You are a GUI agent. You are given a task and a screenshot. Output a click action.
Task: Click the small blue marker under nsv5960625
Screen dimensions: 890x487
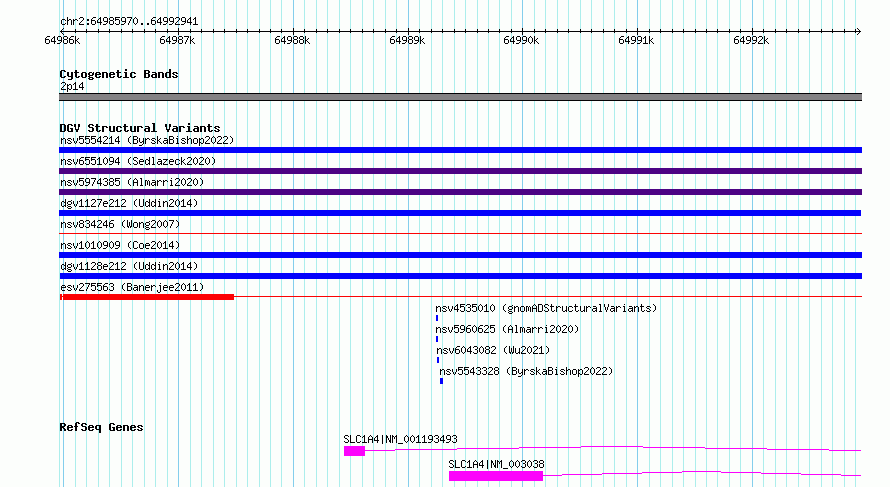[436, 339]
